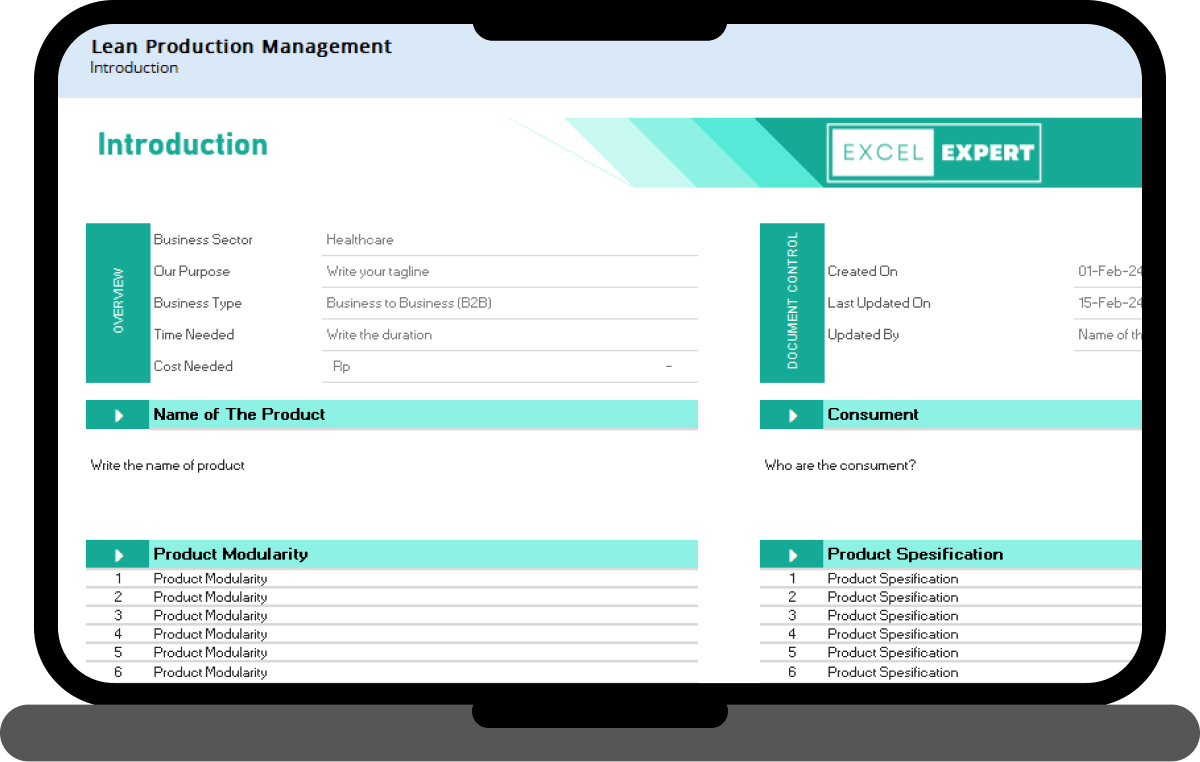Screen dimensions: 1200x762
Task: Click the Lean Production Management title
Action: click(x=241, y=46)
